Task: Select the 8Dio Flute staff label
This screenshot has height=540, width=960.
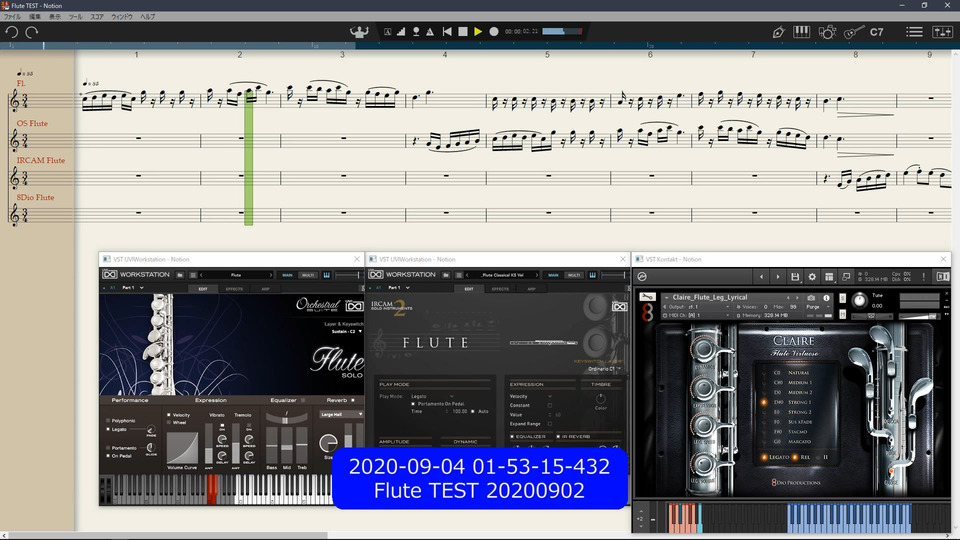Action: (36, 197)
